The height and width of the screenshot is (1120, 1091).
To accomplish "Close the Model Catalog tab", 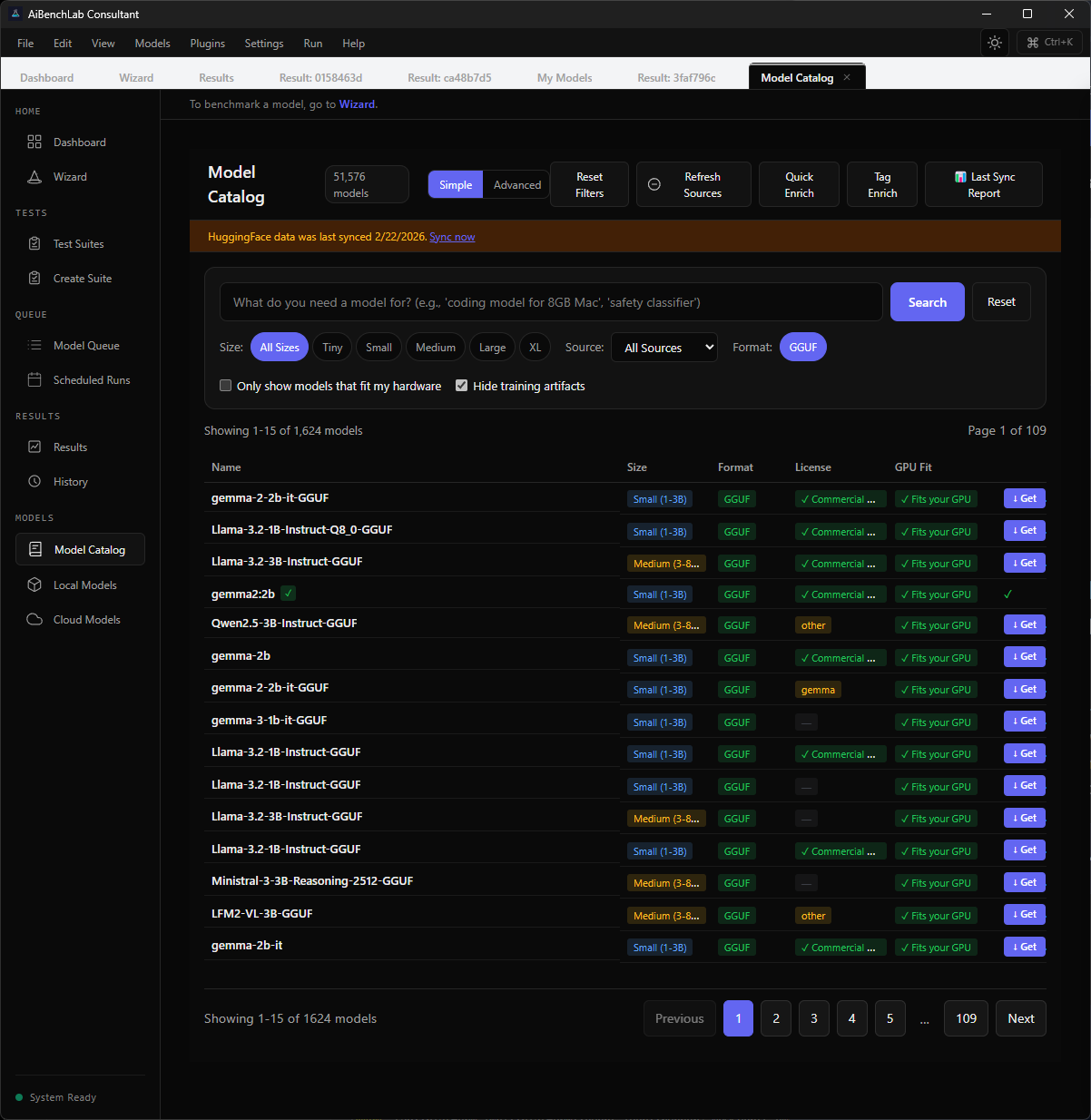I will click(847, 77).
